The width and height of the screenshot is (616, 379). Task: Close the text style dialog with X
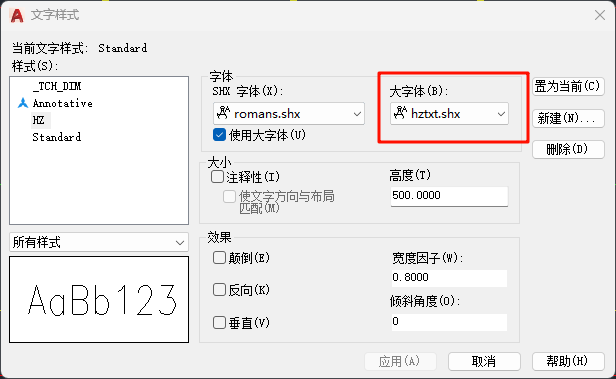600,15
